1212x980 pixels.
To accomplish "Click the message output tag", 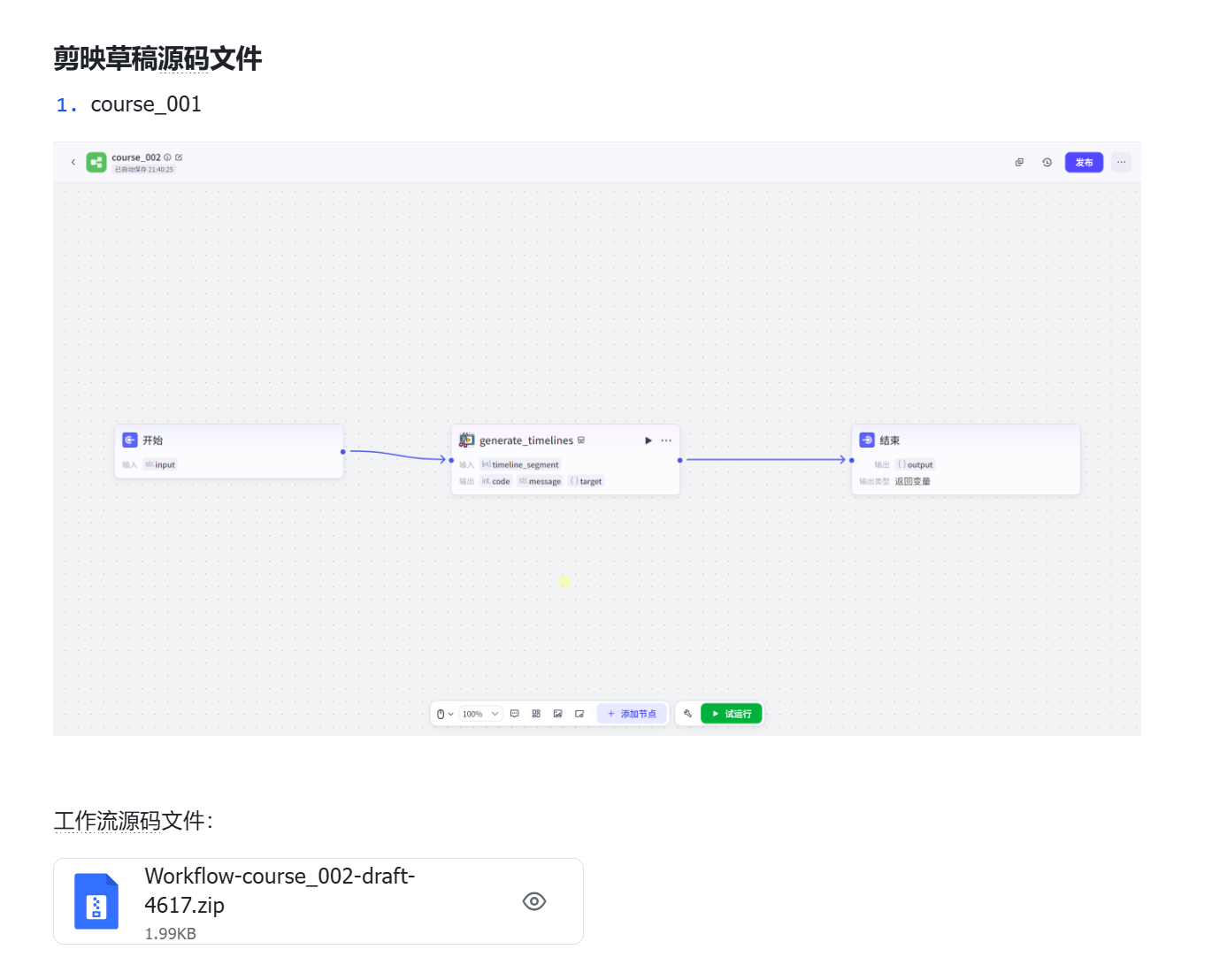I will coord(540,481).
